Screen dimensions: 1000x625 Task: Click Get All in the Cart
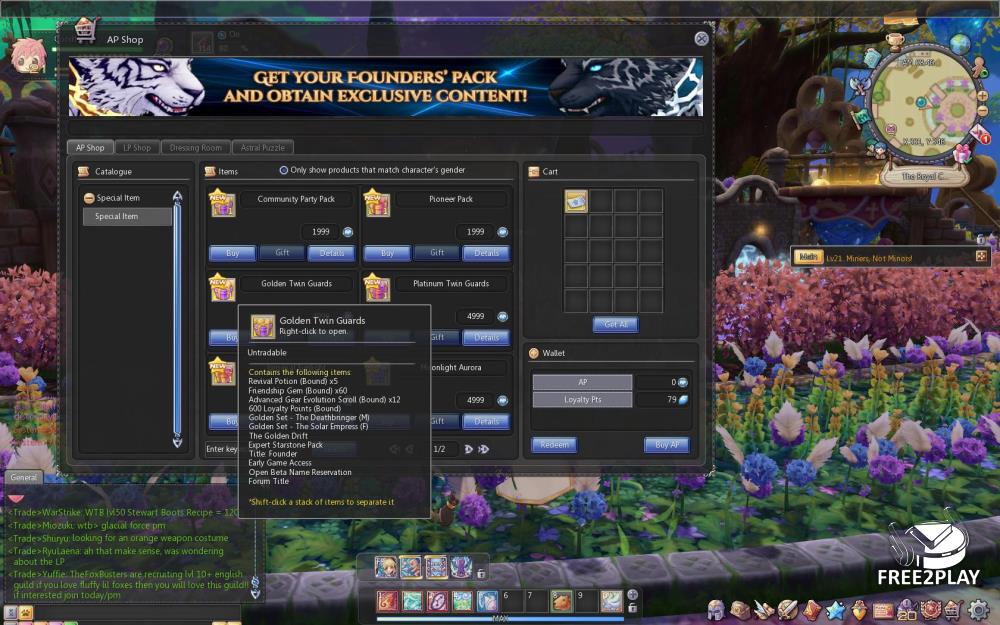tap(615, 324)
